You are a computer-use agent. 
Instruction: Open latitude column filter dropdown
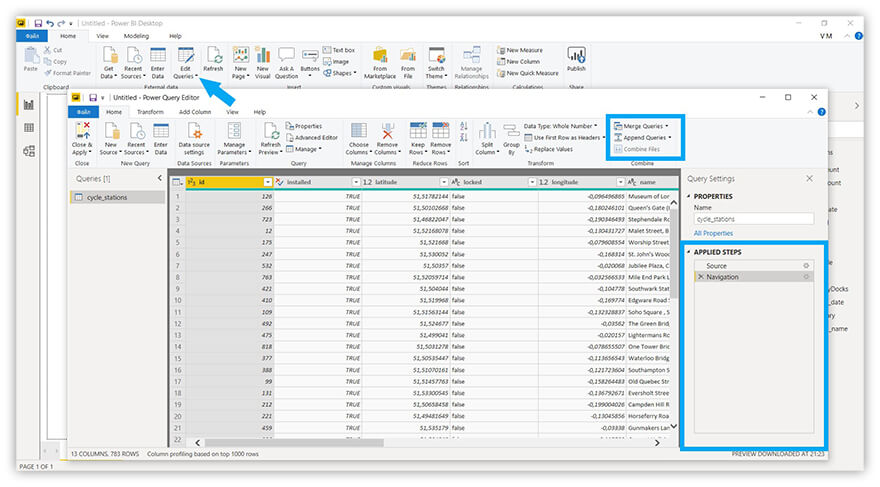444,182
